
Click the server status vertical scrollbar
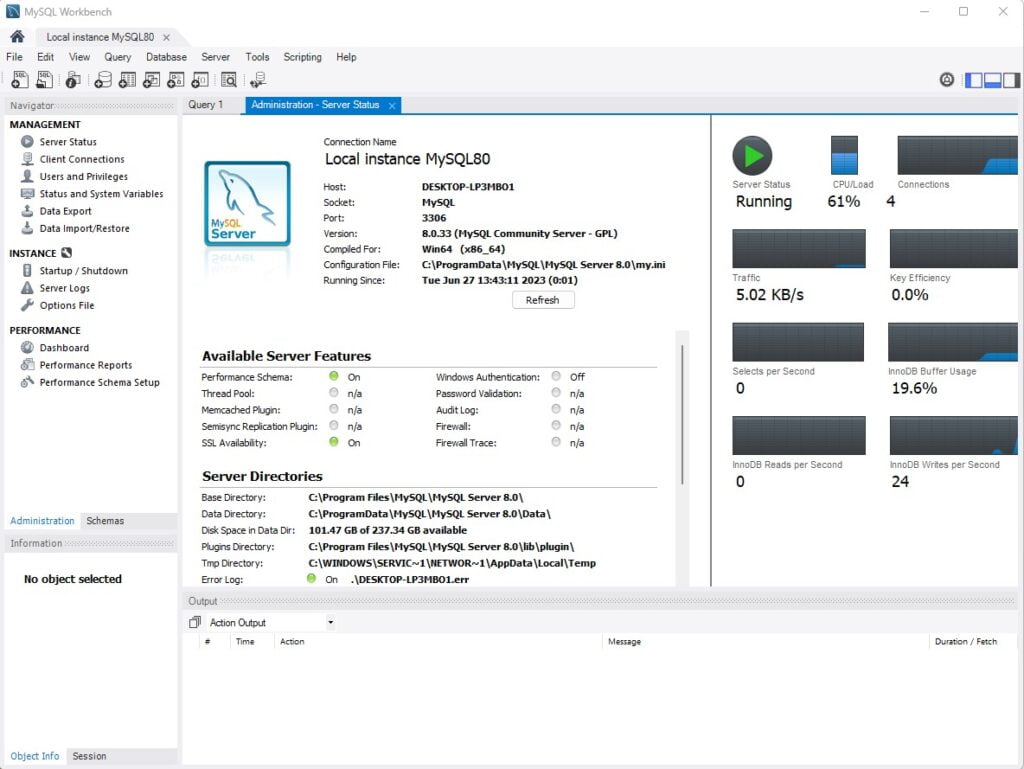pyautogui.click(x=682, y=415)
